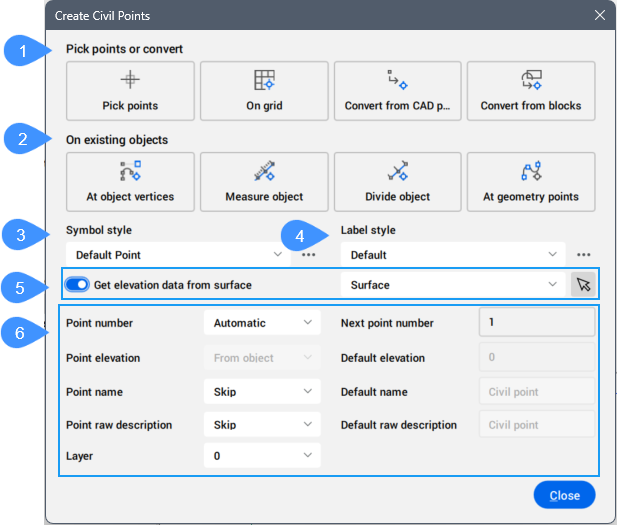Expand the Point number Automatic dropdown
Image resolution: width=617 pixels, height=525 pixels.
click(262, 323)
